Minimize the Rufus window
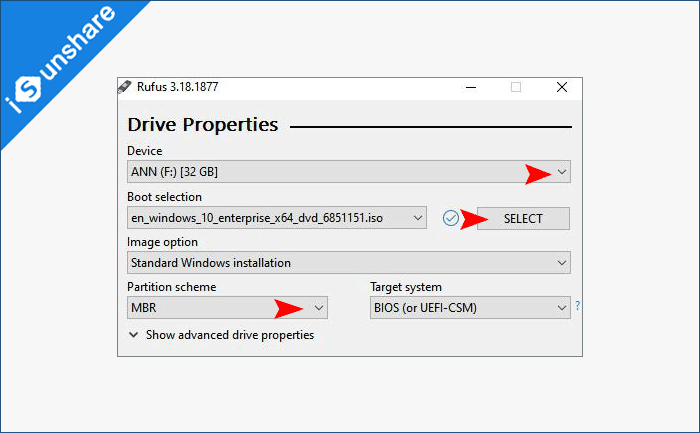The height and width of the screenshot is (433, 700). click(471, 87)
